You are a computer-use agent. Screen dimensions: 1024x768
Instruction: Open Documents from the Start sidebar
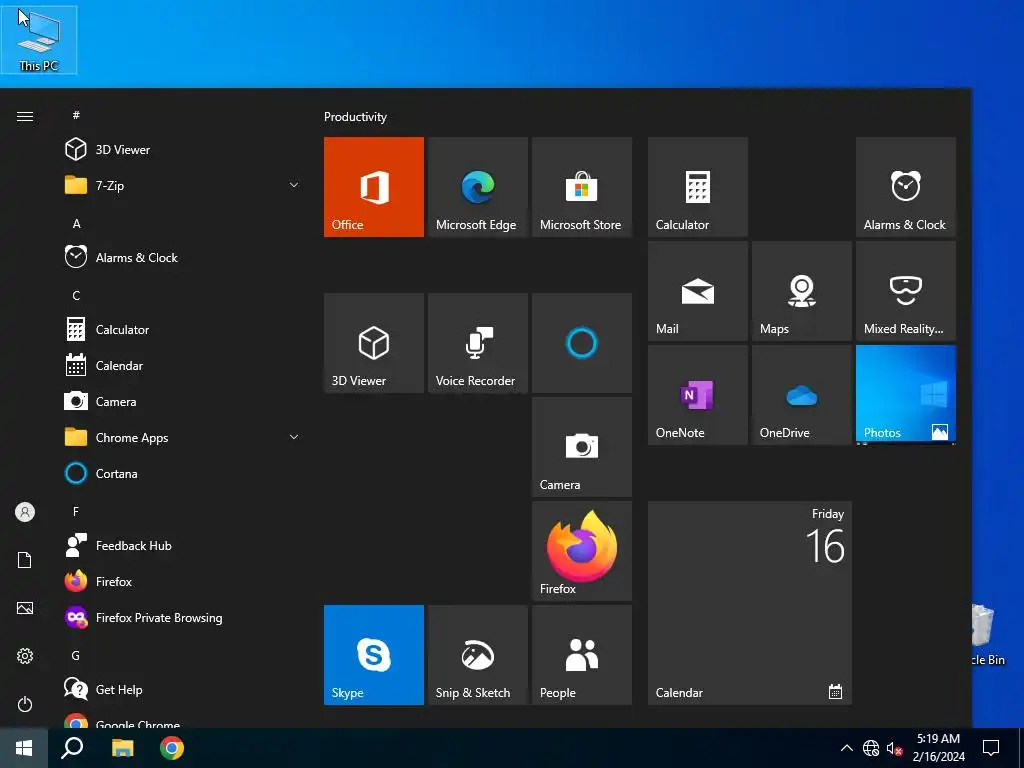coord(25,560)
